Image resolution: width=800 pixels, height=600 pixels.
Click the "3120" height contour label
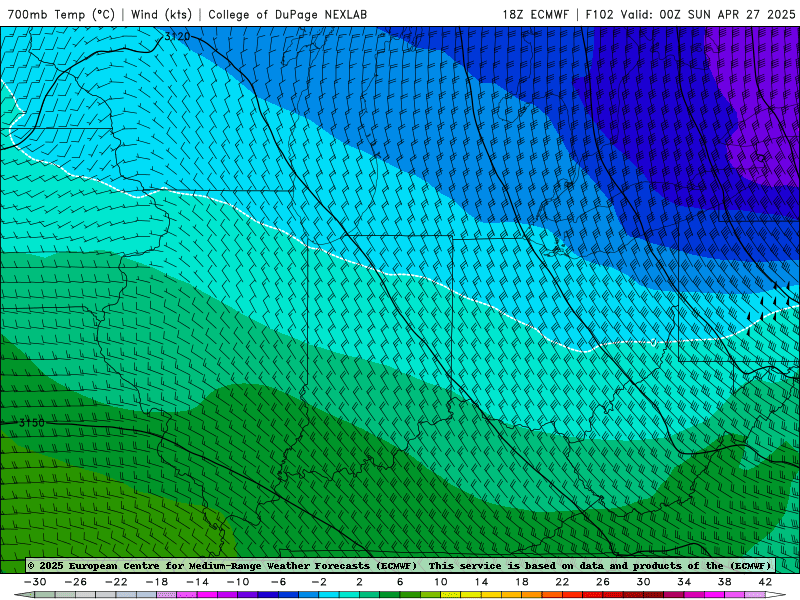[x=177, y=36]
